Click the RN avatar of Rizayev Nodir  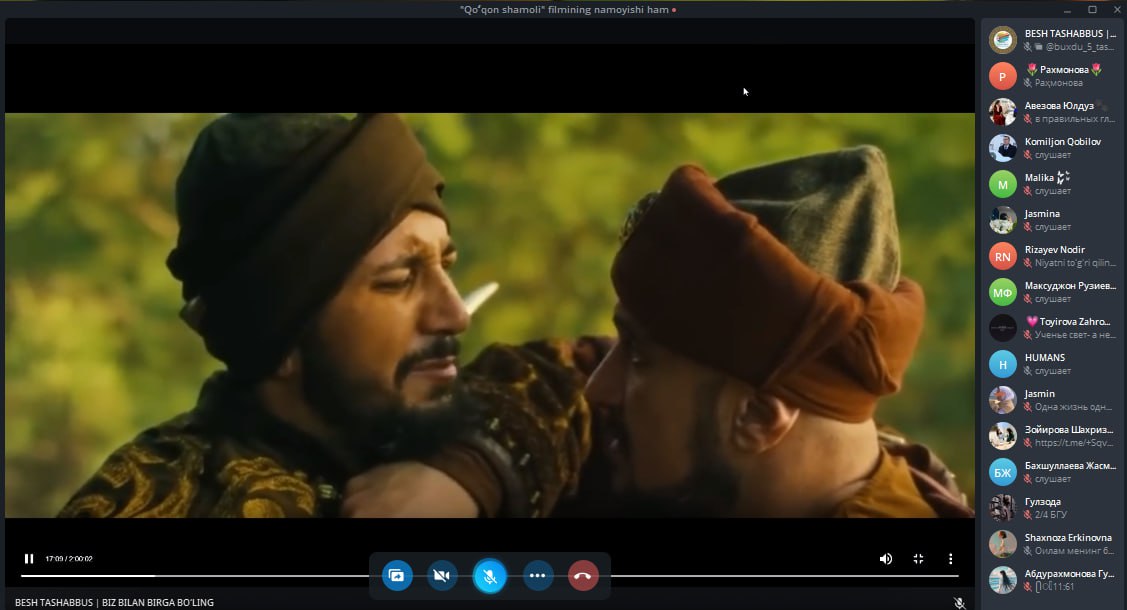[x=1003, y=256]
